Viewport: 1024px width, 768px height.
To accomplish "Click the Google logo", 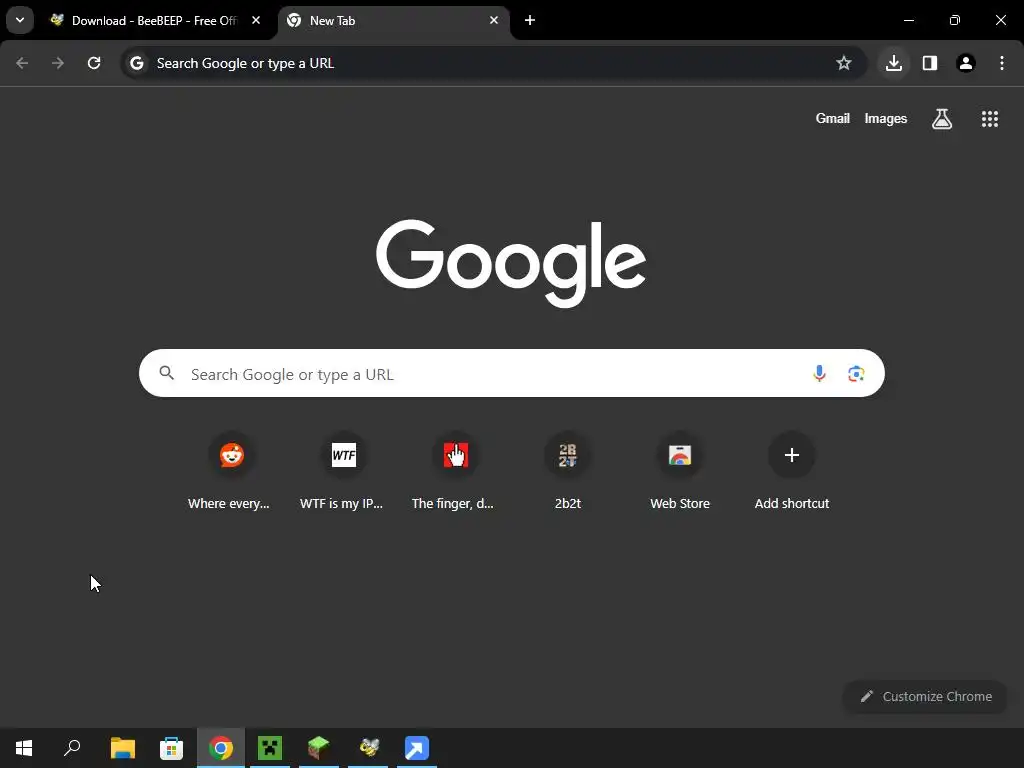I will 511,263.
